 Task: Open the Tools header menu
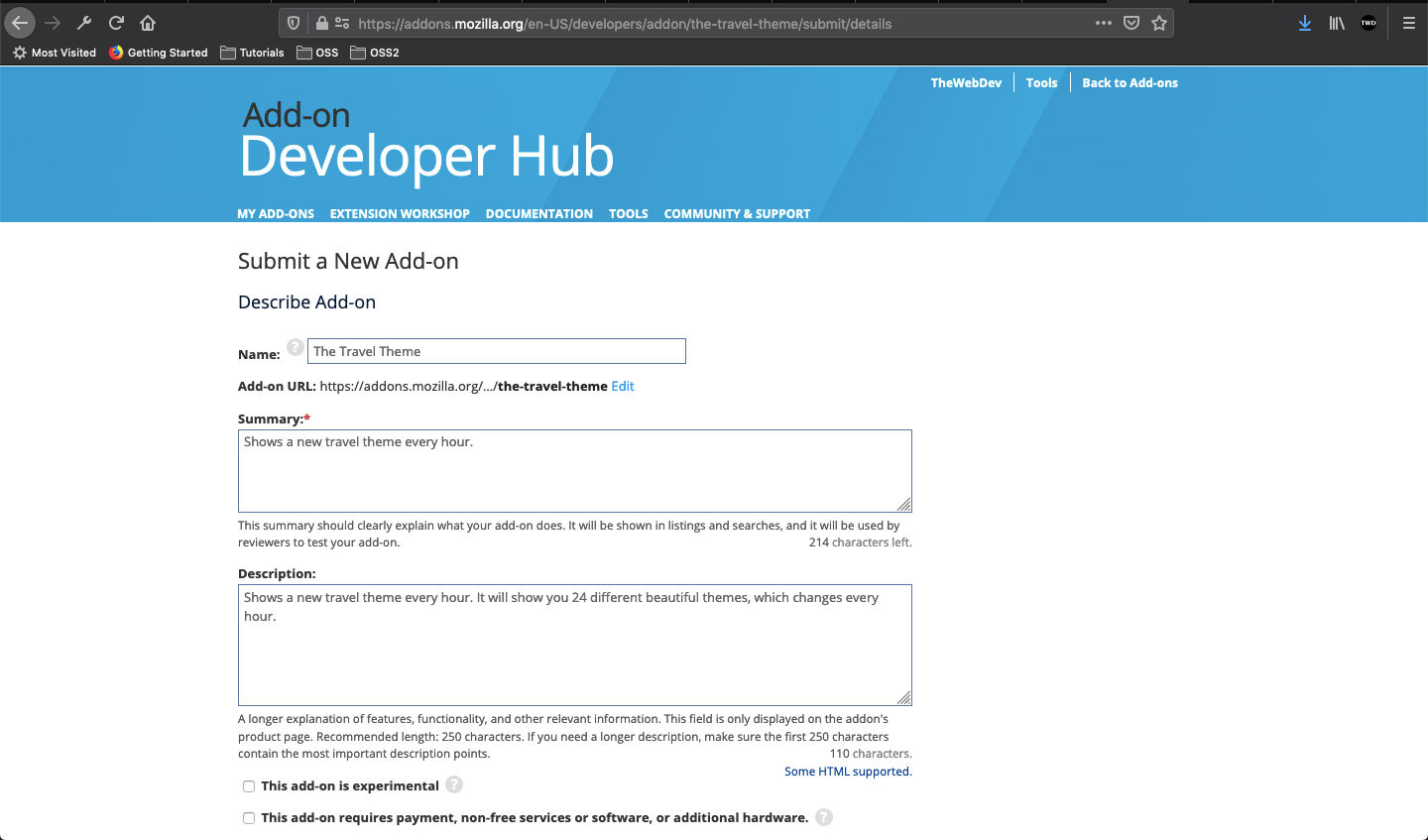(1041, 82)
